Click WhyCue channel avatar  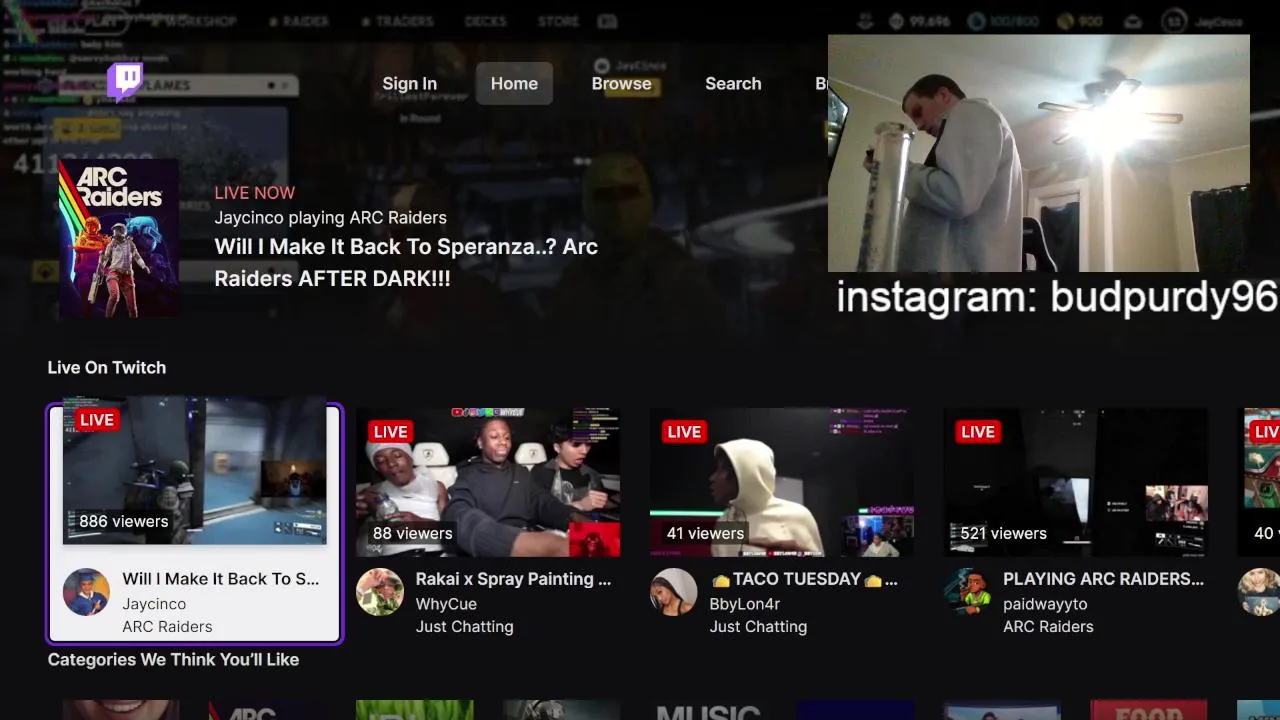[380, 592]
